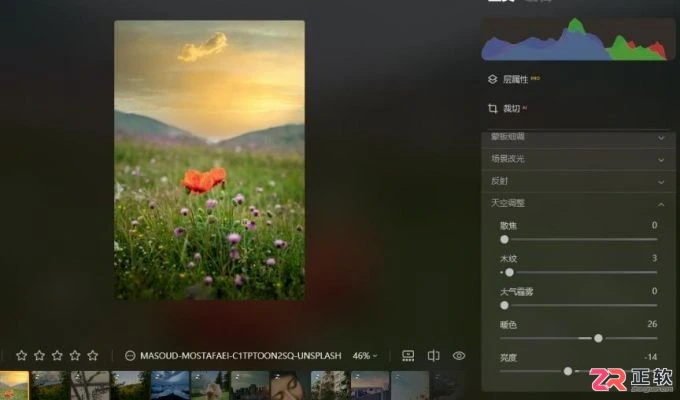Click the 木纹 label
This screenshot has width=680, height=400.
pos(508,259)
